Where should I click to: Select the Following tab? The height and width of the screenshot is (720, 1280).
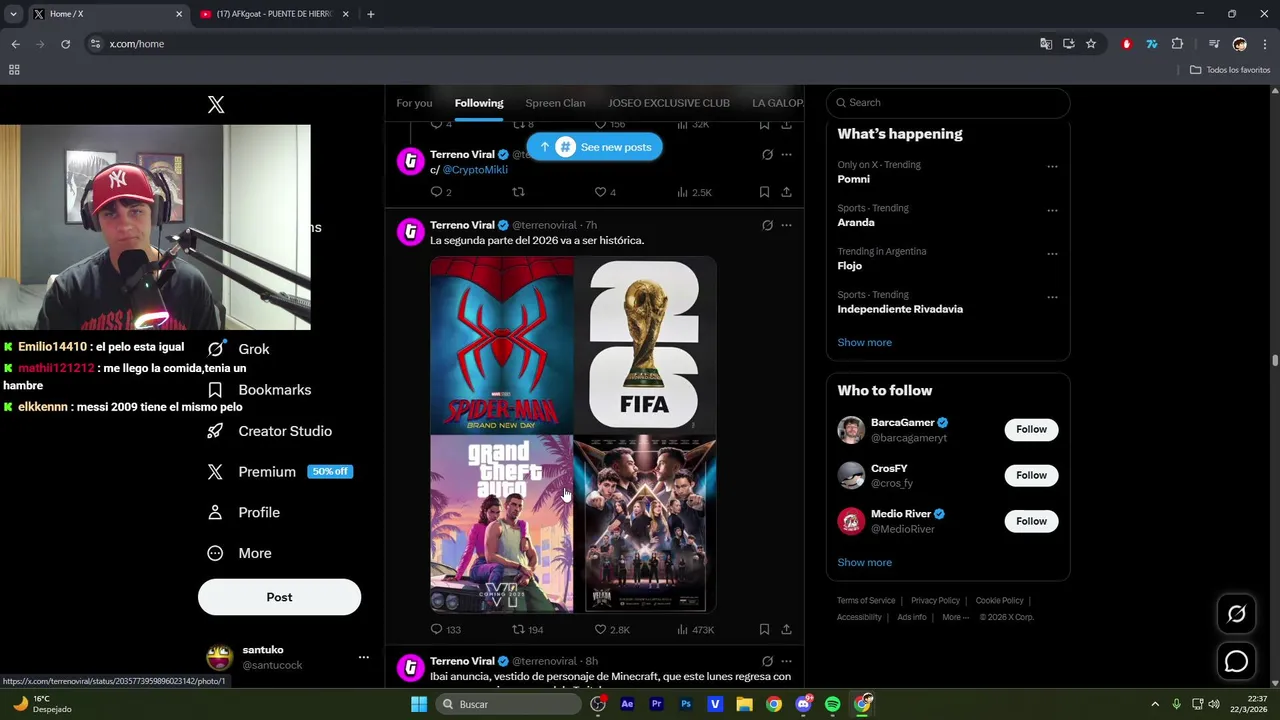[479, 103]
